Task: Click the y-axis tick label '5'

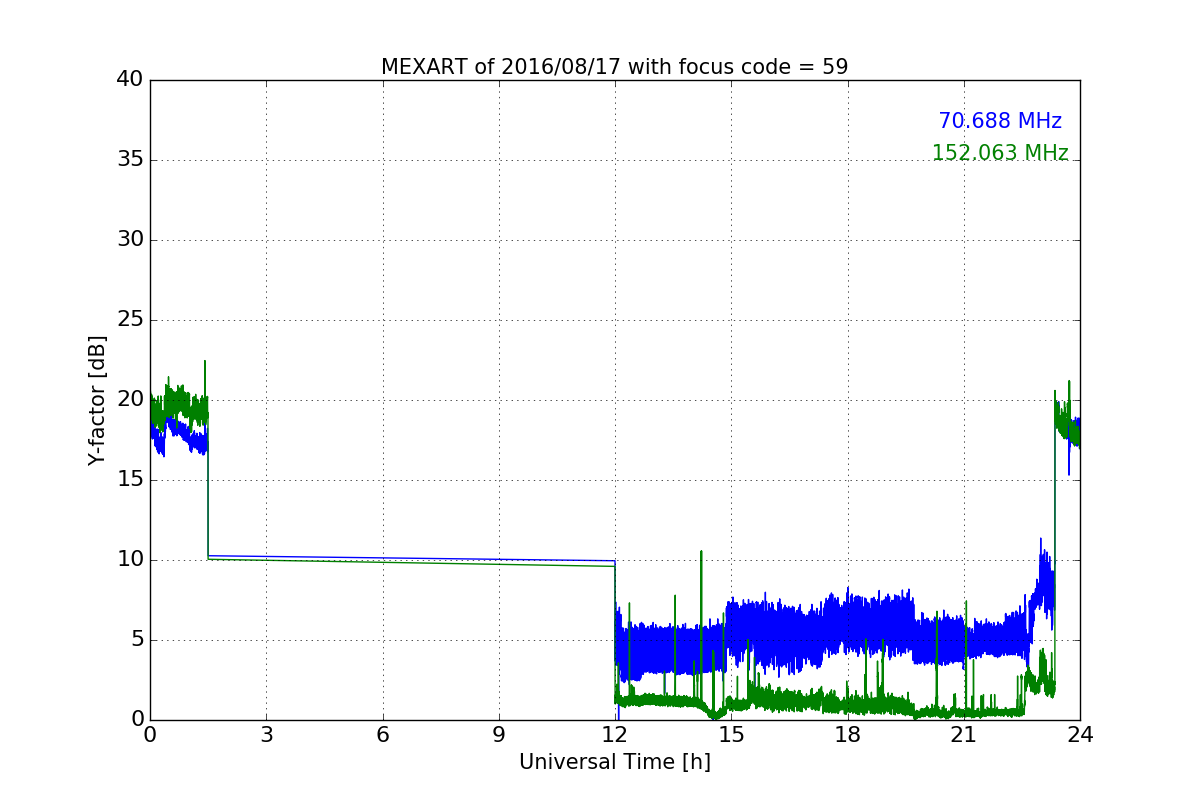Action: pyautogui.click(x=136, y=639)
